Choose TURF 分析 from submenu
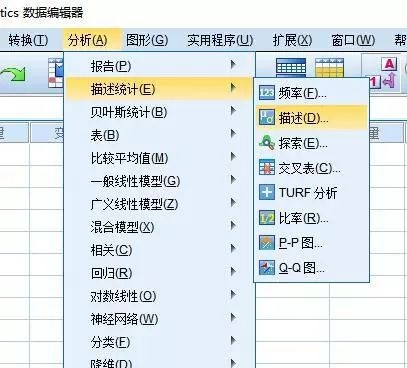407x368 pixels. [x=311, y=193]
